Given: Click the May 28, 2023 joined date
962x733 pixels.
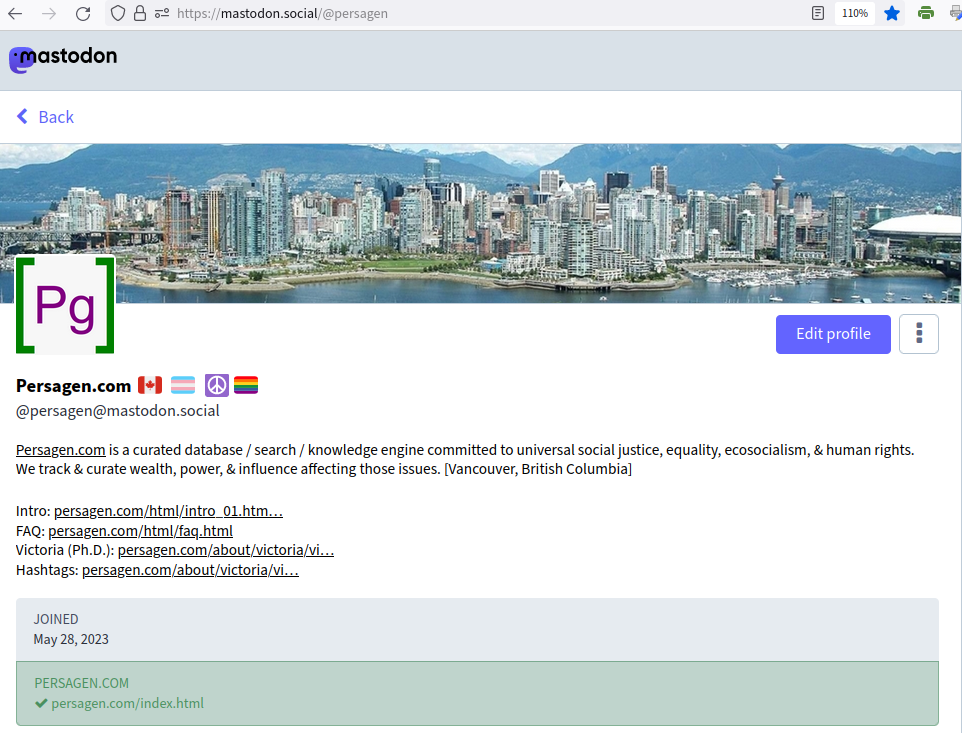Looking at the screenshot, I should pos(71,639).
